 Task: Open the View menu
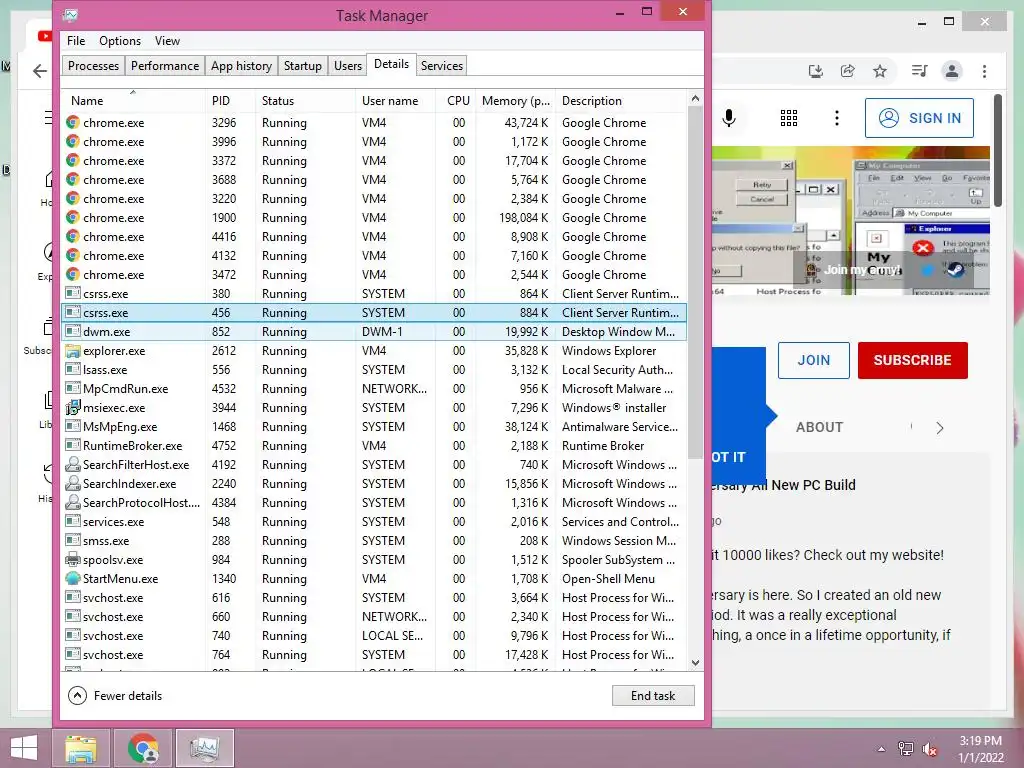pyautogui.click(x=167, y=40)
